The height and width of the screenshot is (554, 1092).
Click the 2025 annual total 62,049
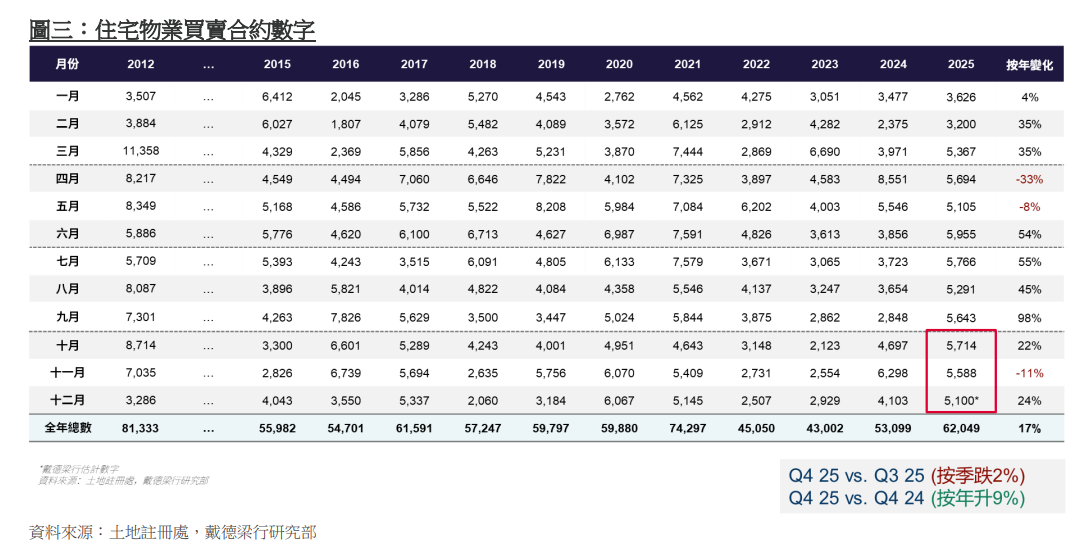point(961,428)
